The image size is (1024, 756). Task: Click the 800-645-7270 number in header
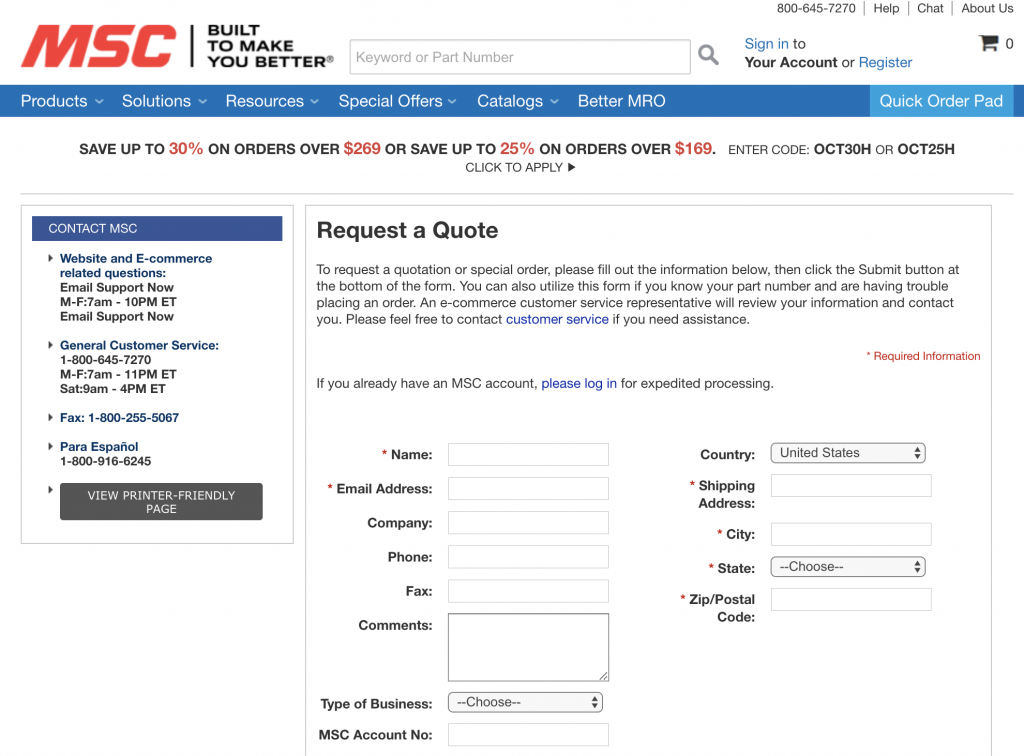pyautogui.click(x=816, y=8)
